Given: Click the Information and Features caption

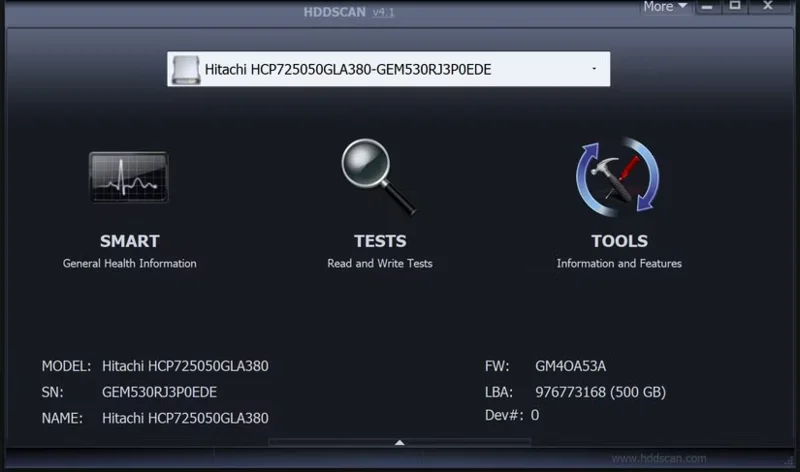Looking at the screenshot, I should (619, 264).
